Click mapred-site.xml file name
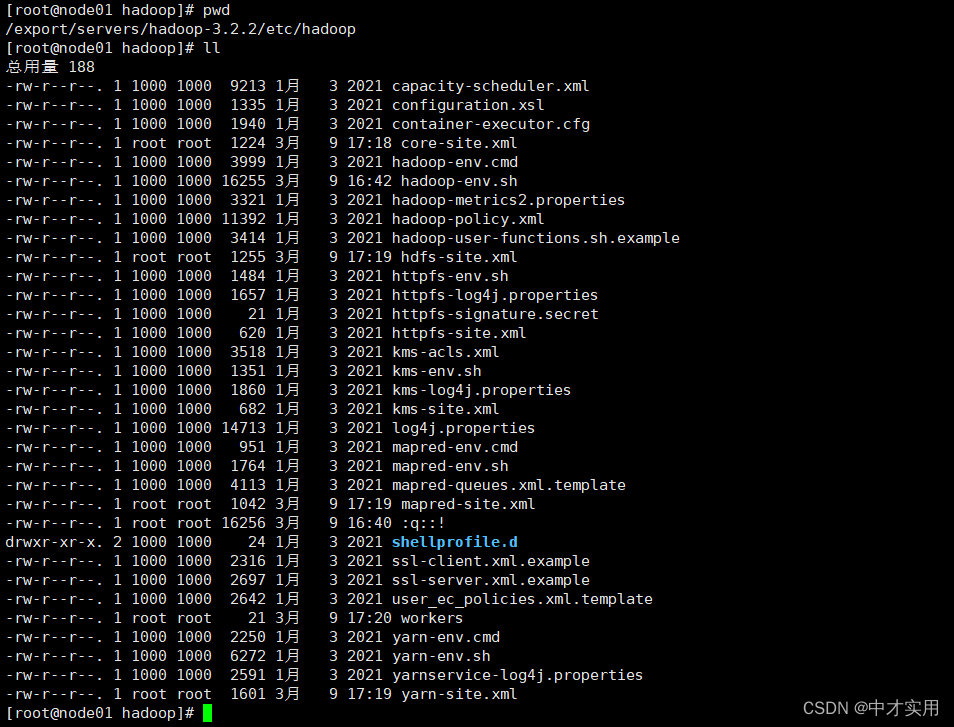This screenshot has width=954, height=727. [x=468, y=504]
